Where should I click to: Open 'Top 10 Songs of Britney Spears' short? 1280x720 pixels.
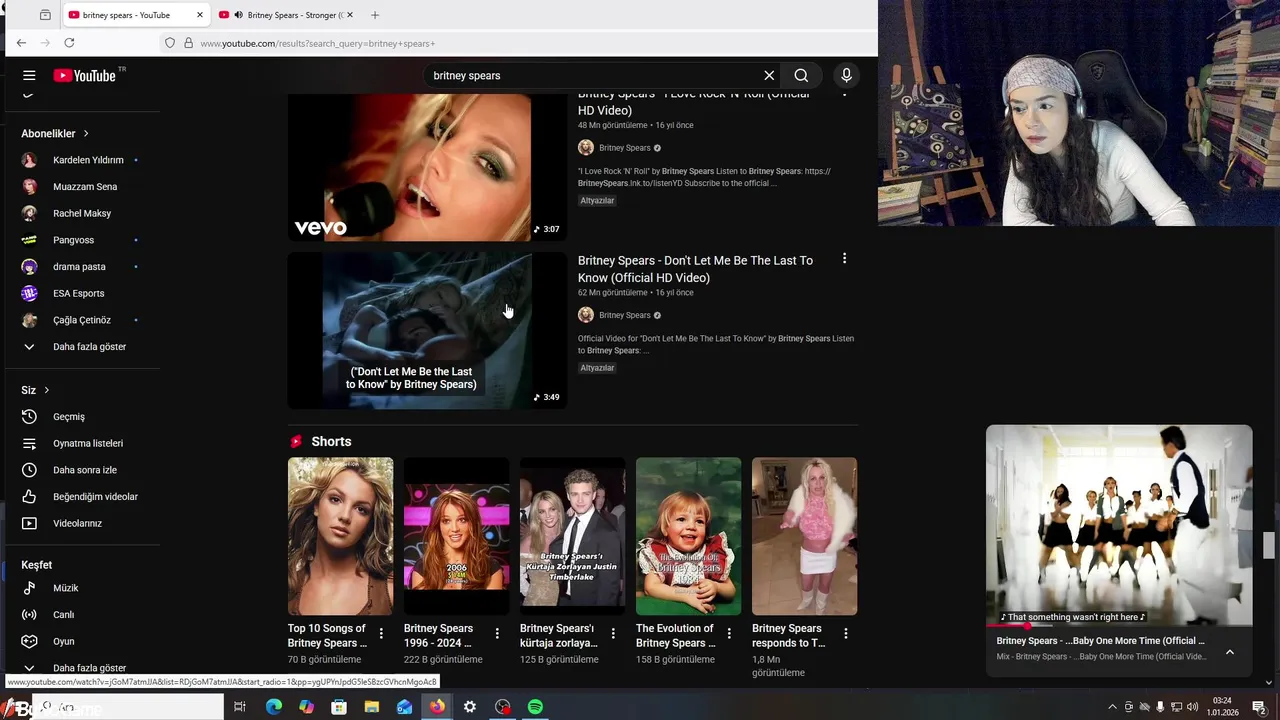[340, 536]
